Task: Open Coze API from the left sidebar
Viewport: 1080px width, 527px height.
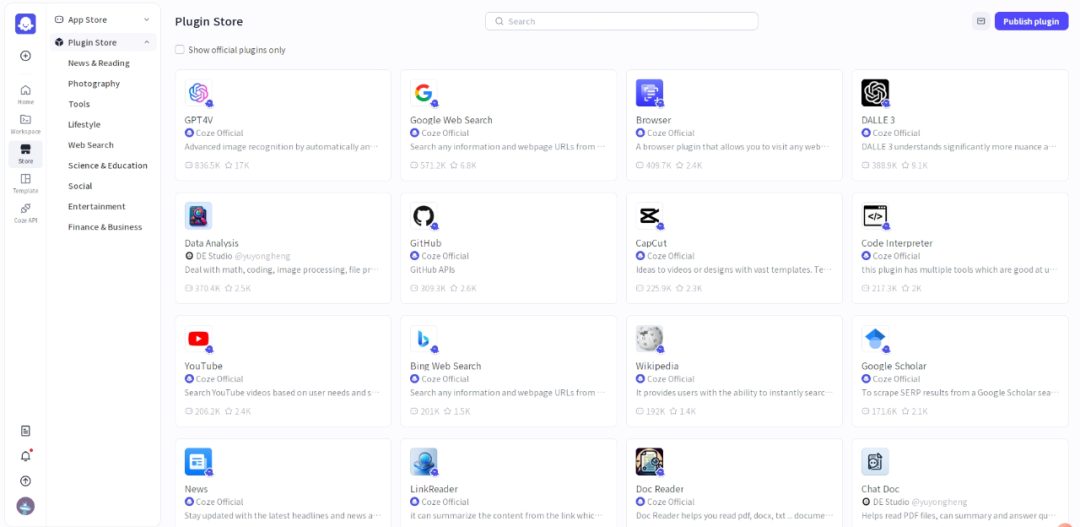Action: (25, 212)
